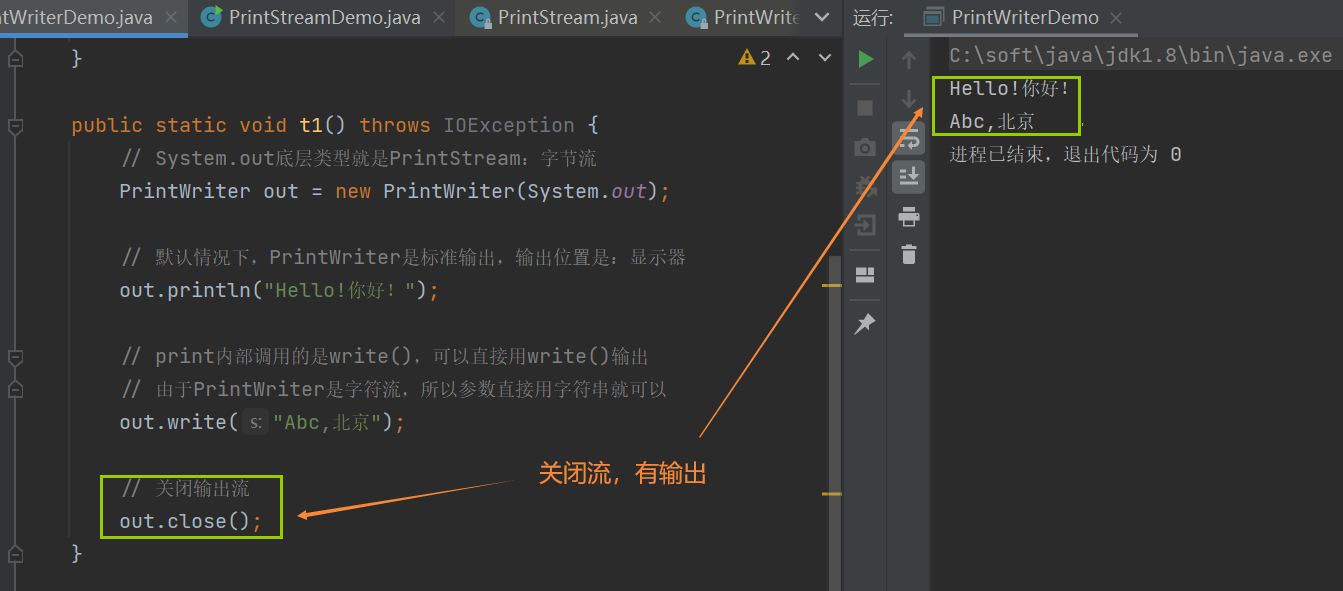The width and height of the screenshot is (1343, 591).
Task: Click the '运行:' run panel label
Action: (x=872, y=17)
